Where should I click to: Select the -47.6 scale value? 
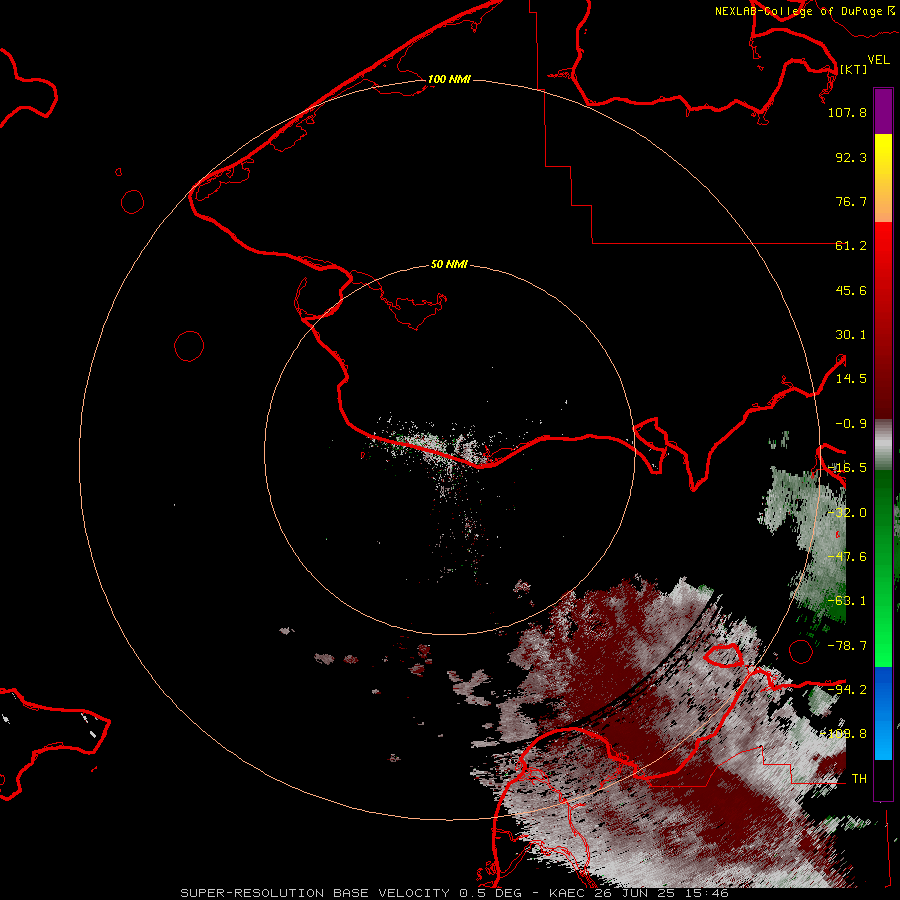tap(847, 557)
